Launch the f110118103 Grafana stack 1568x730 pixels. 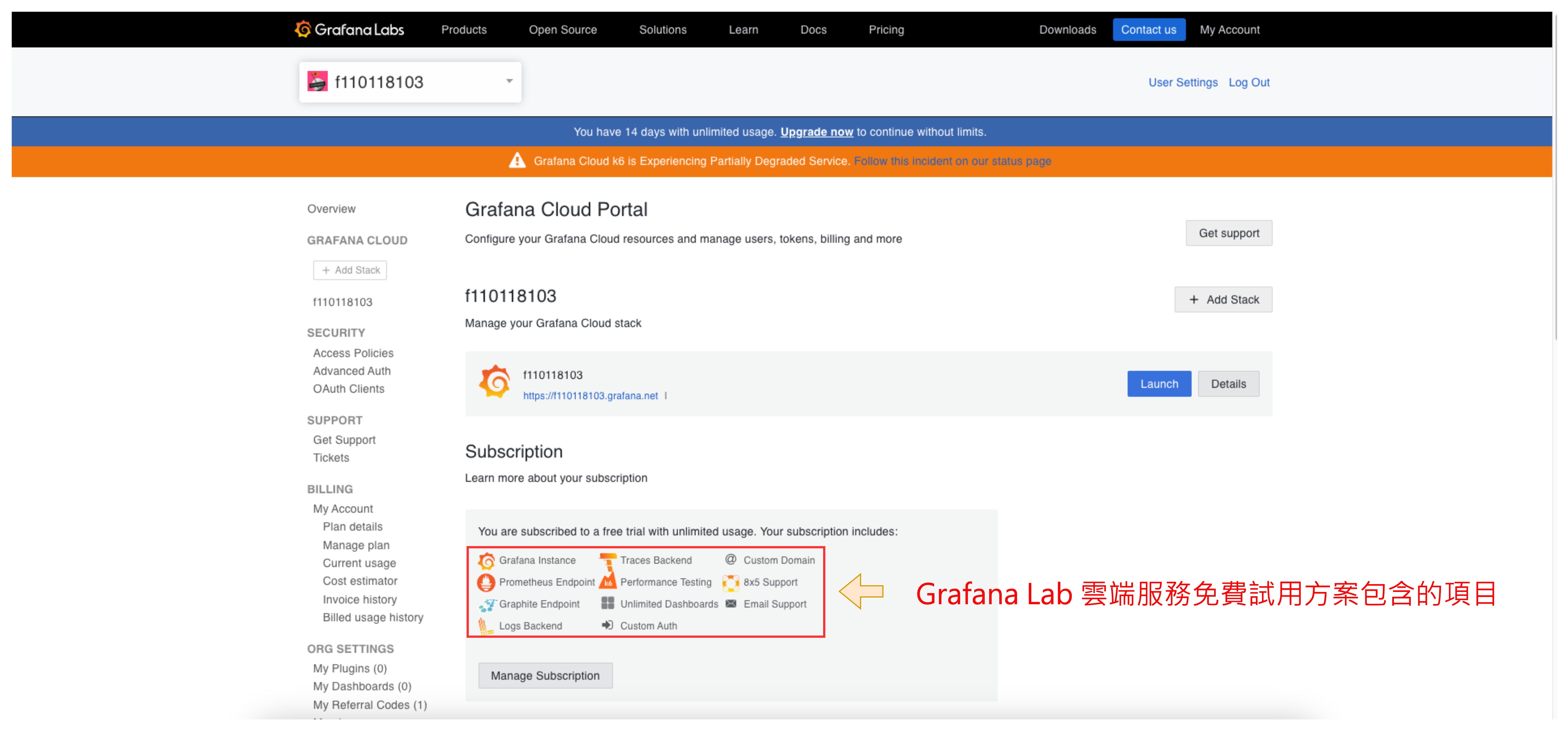(1158, 383)
